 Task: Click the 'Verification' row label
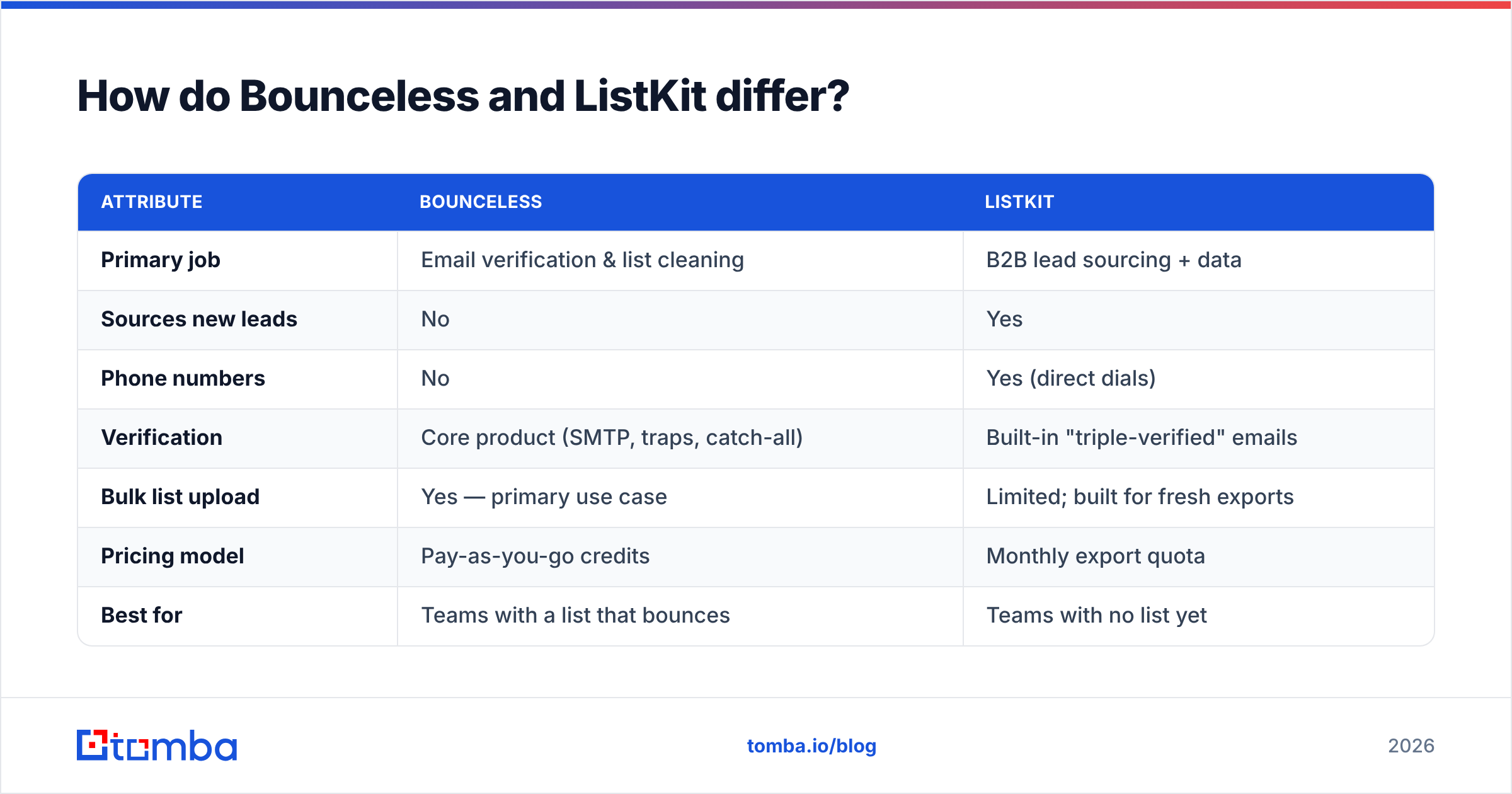[162, 437]
